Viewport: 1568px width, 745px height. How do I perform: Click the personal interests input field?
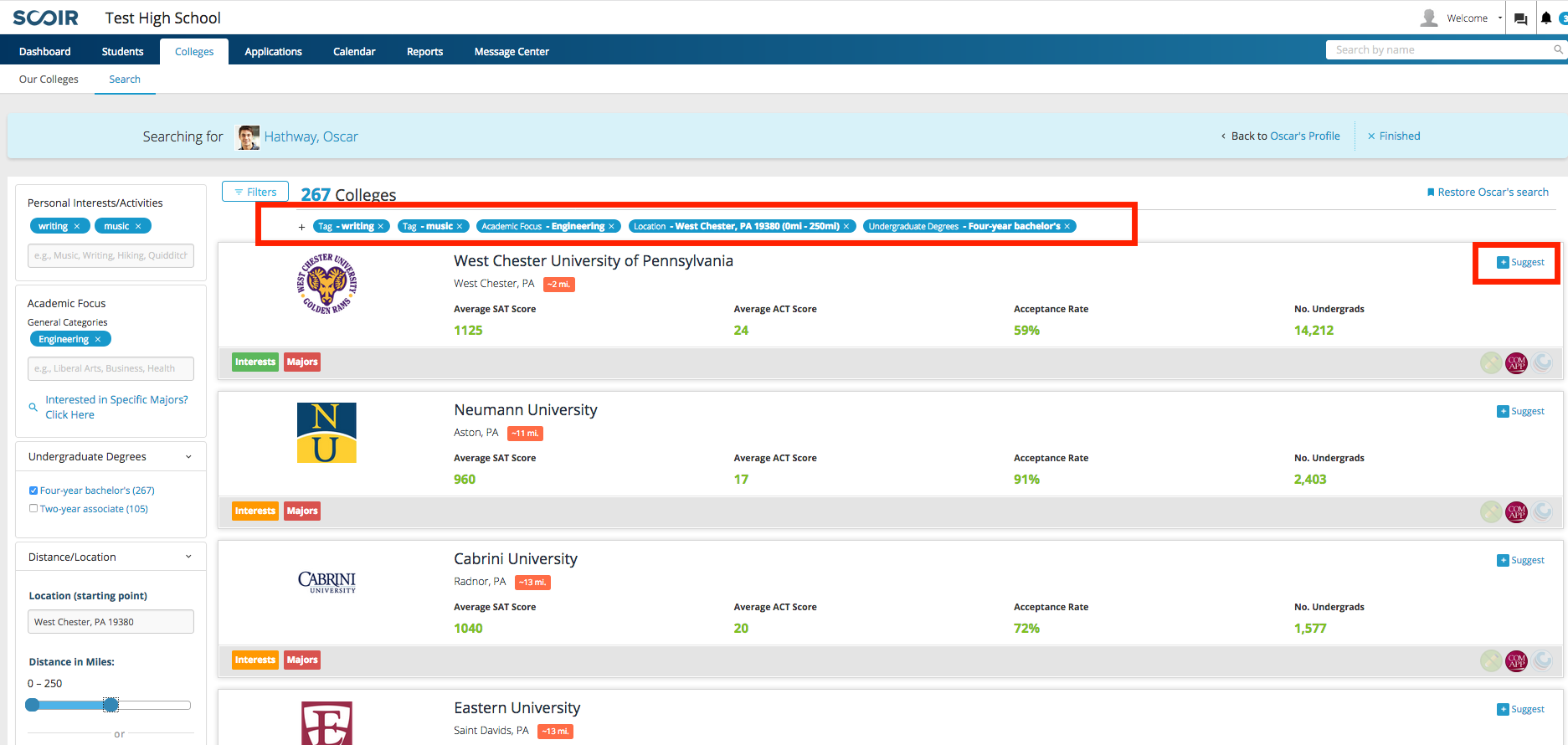coord(111,255)
